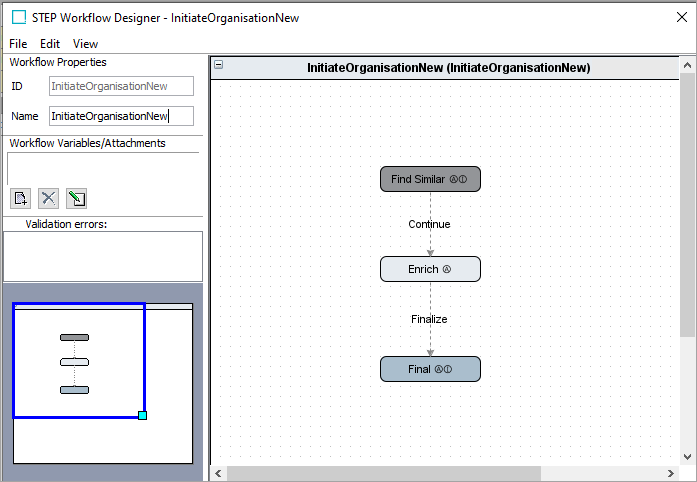Click the edit workflow variable pencil icon
The width and height of the screenshot is (697, 482).
click(76, 197)
